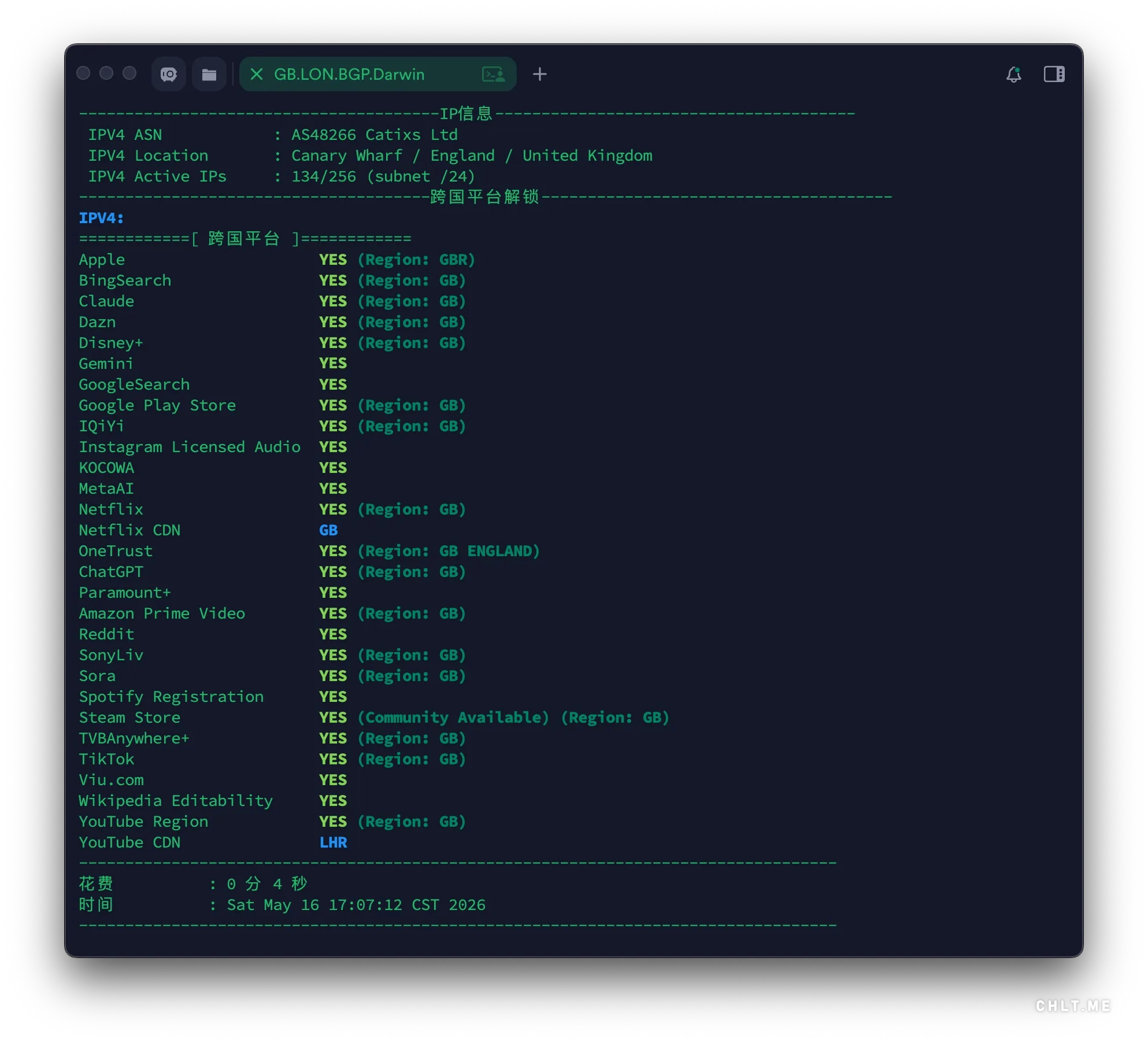Click the 'ChatGPT' service name
The image size is (1148, 1043).
point(111,572)
